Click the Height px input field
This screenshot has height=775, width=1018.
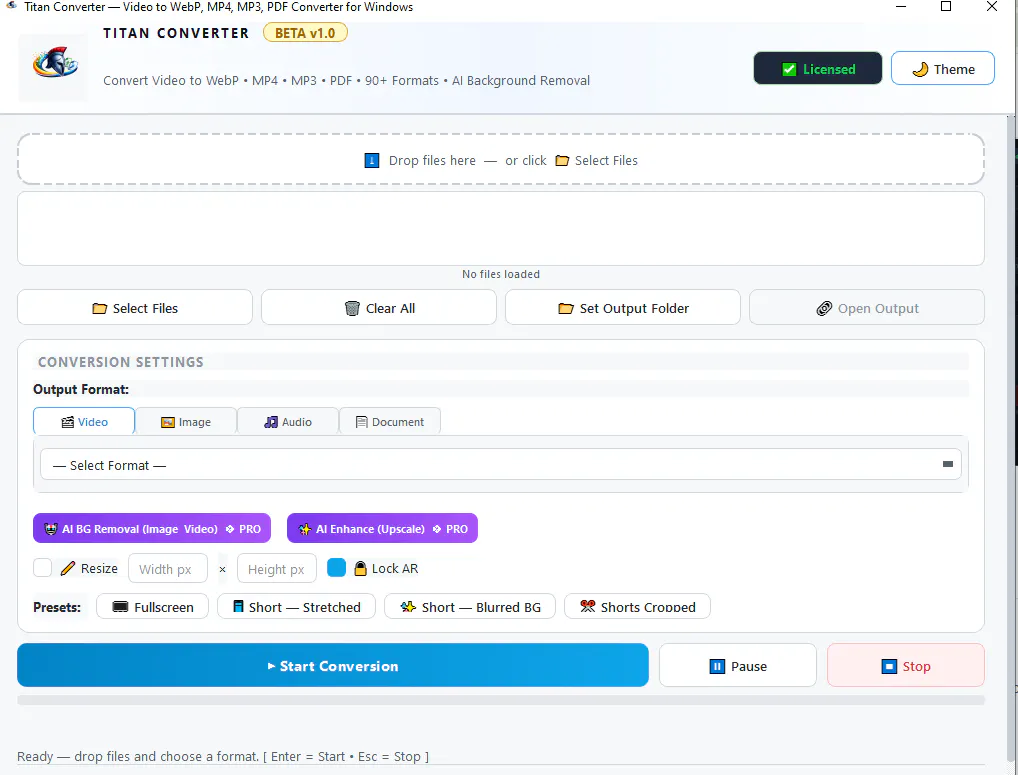(277, 569)
